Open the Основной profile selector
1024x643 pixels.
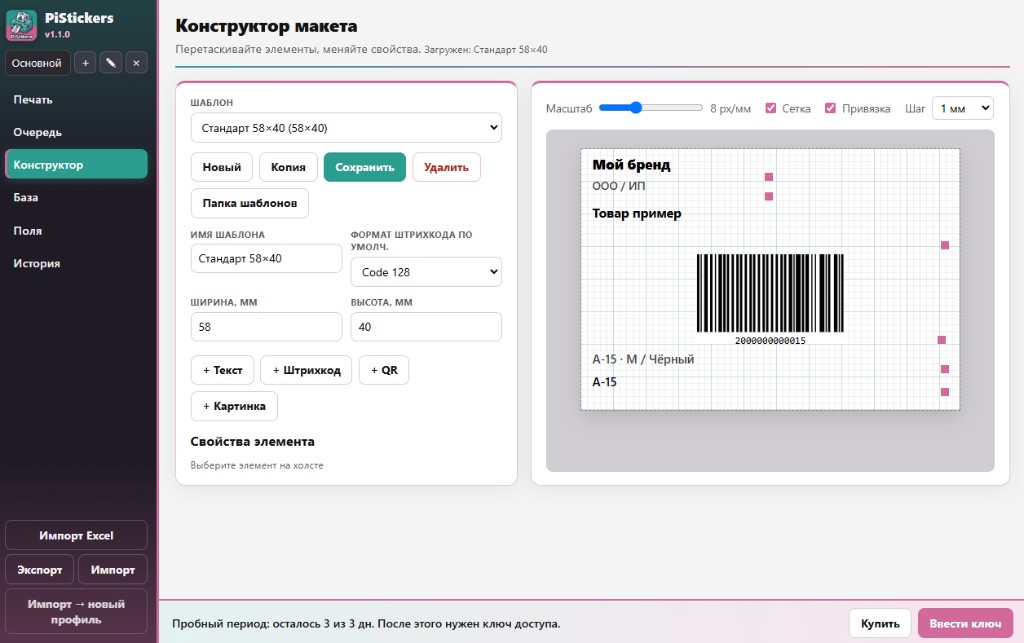tap(37, 63)
